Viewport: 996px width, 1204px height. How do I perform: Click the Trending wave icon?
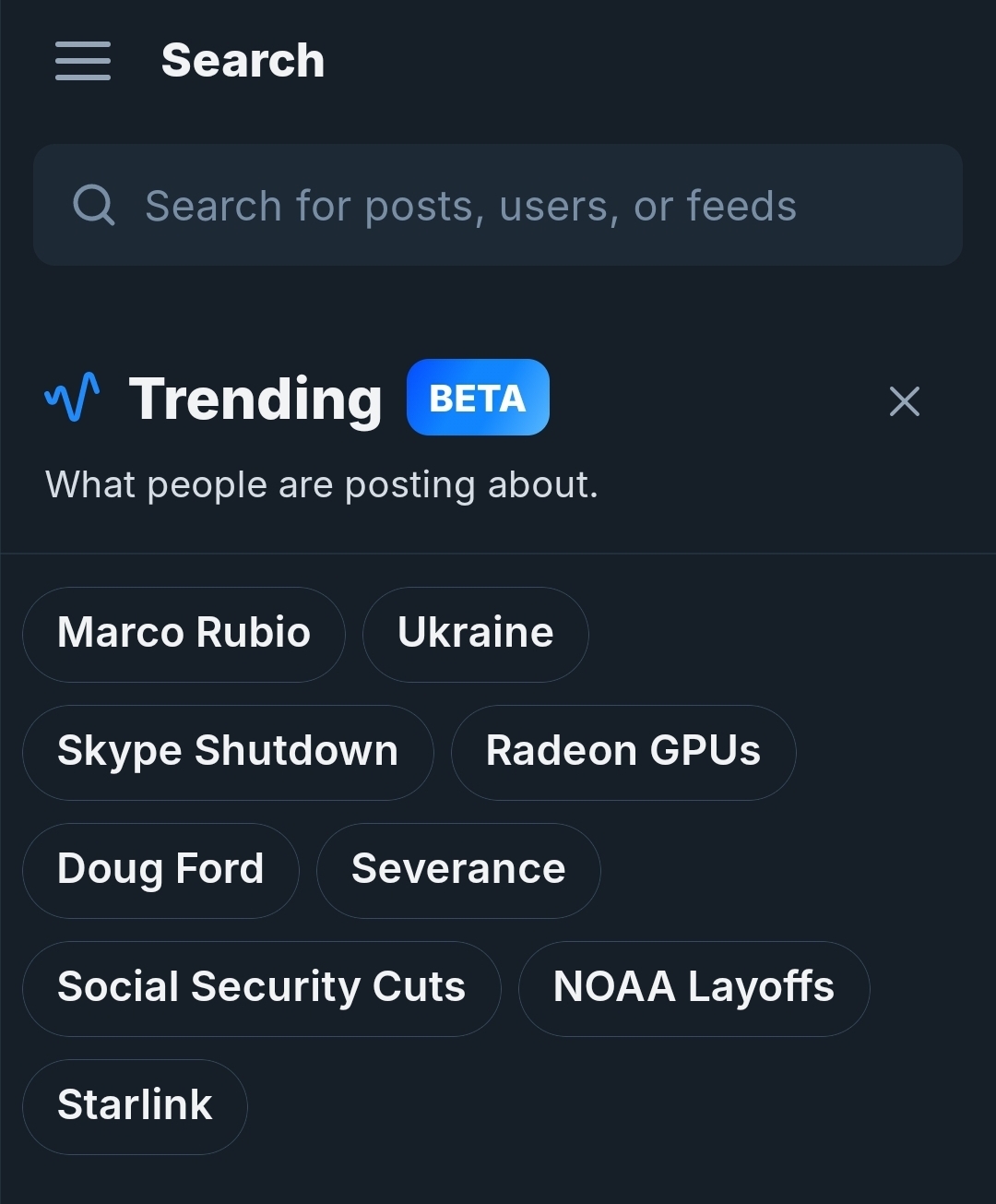pyautogui.click(x=73, y=398)
